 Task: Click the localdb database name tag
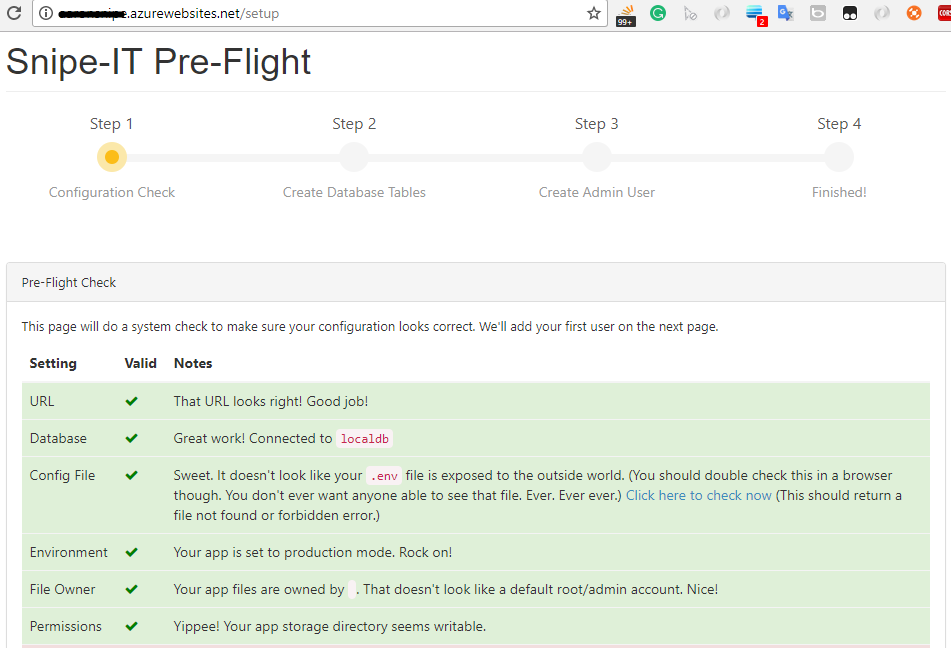(365, 439)
